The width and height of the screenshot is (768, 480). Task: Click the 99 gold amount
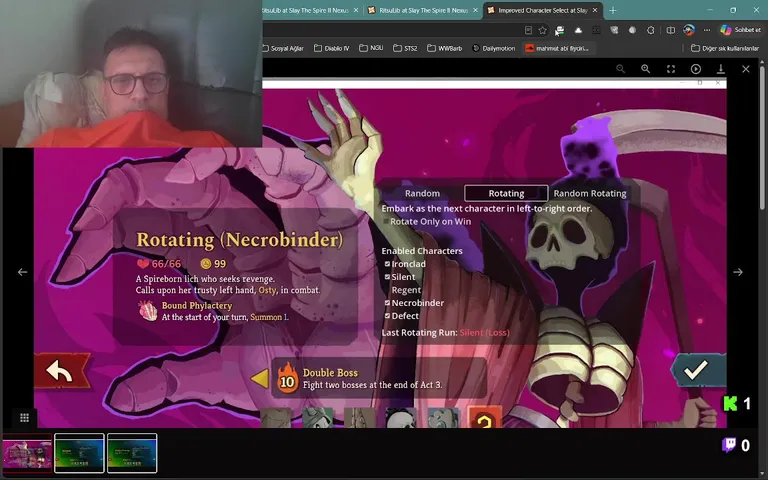pos(220,264)
